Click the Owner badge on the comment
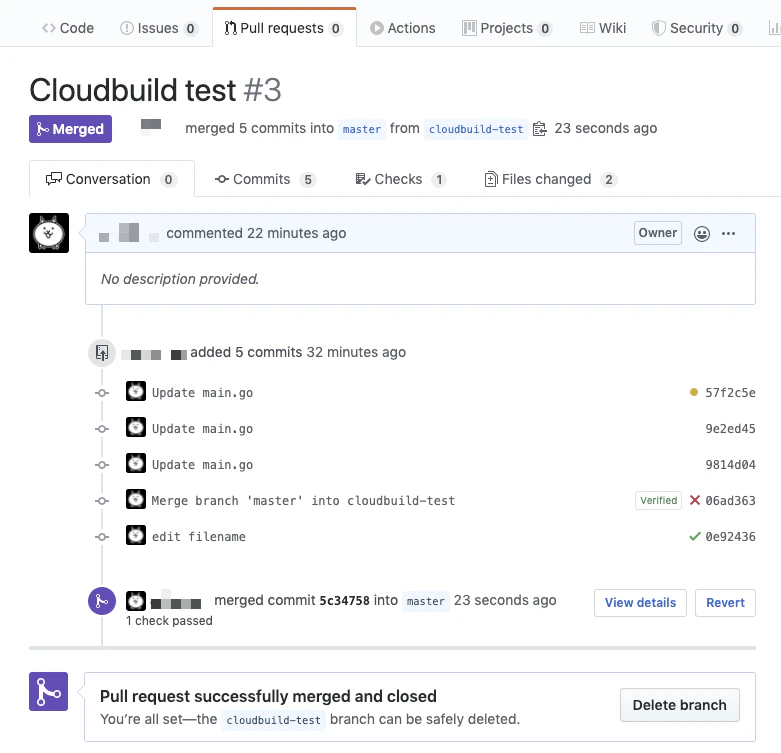This screenshot has width=781, height=753. [x=657, y=233]
